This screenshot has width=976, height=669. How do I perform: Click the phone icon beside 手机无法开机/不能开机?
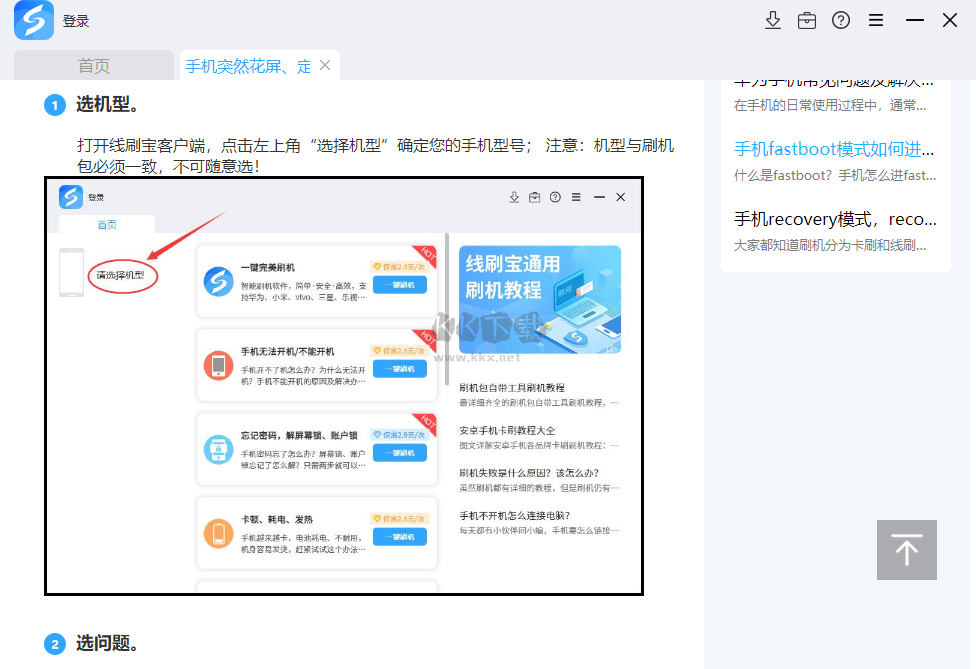click(218, 366)
